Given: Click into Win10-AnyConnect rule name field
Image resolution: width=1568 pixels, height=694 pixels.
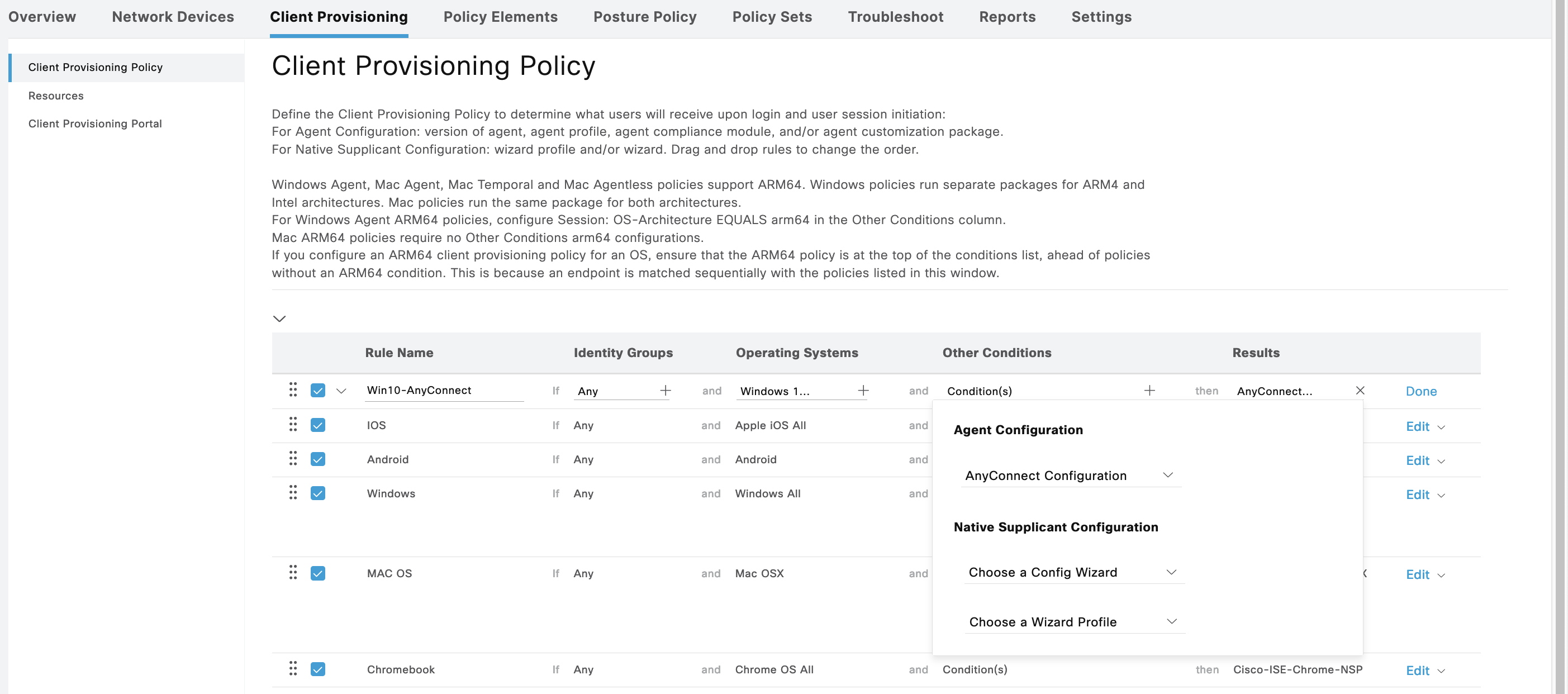Looking at the screenshot, I should pyautogui.click(x=444, y=390).
